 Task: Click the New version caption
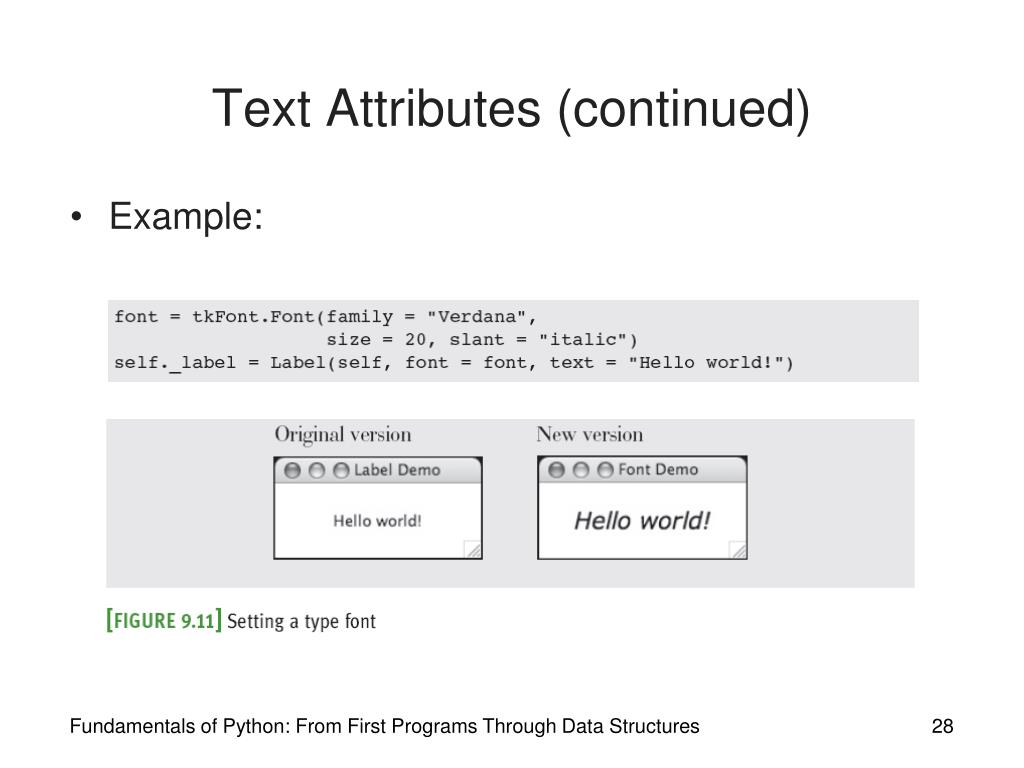(590, 434)
